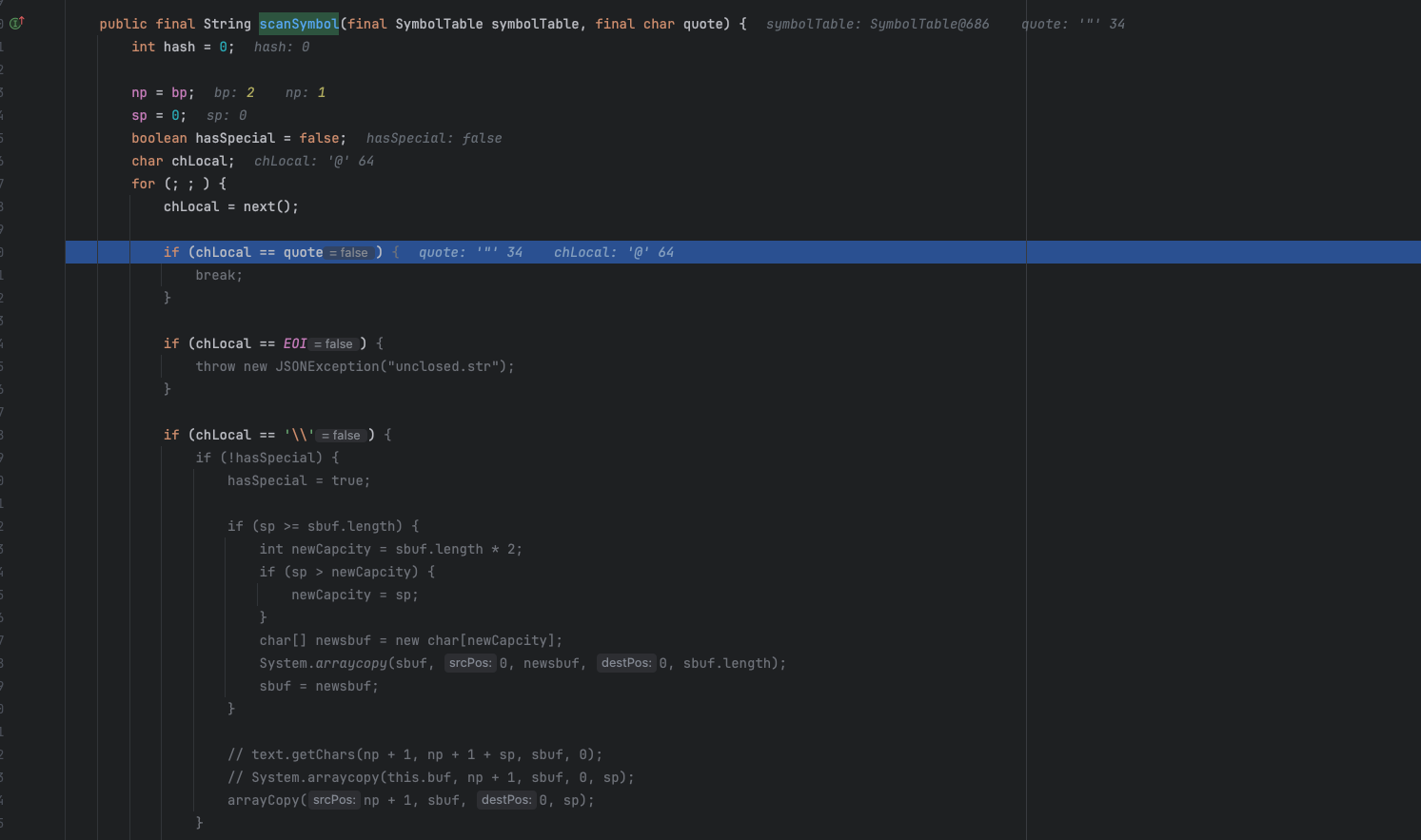Click the 'break;' statement line
The height and width of the screenshot is (840, 1421).
[219, 275]
